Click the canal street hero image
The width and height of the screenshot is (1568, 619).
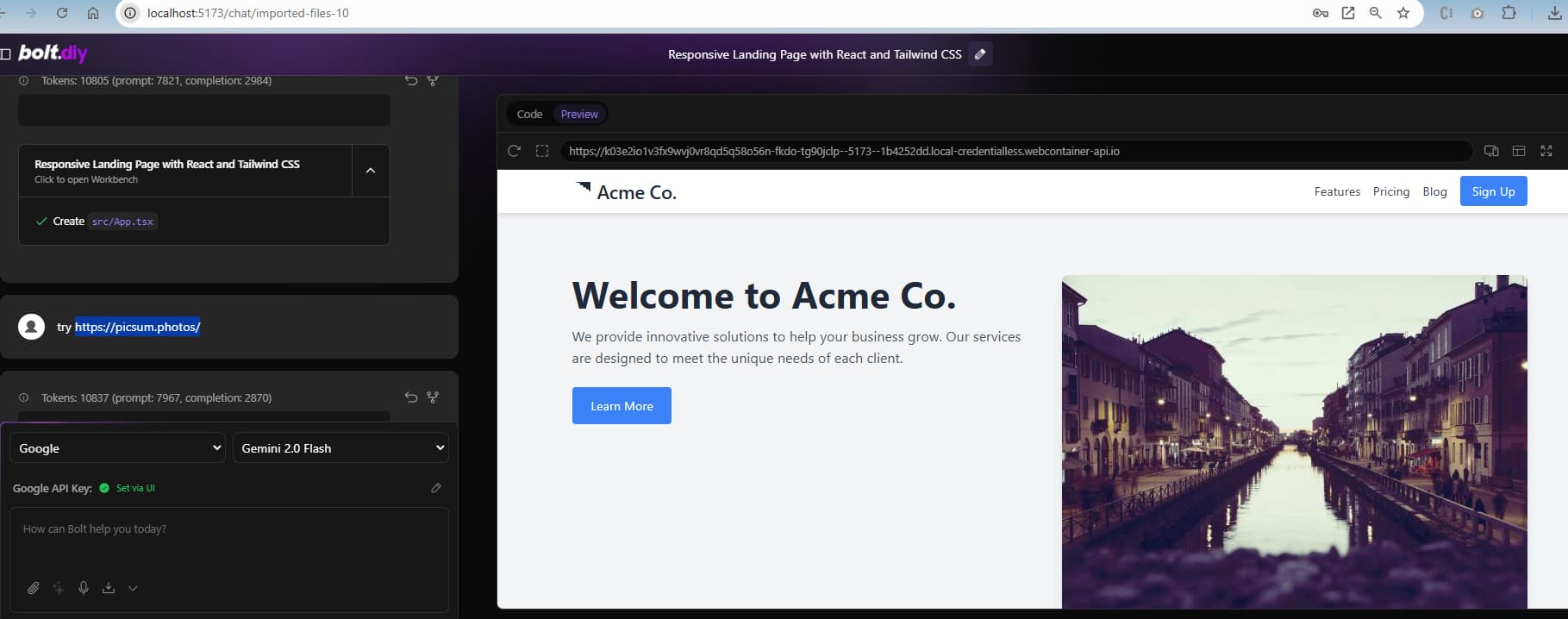[1294, 441]
